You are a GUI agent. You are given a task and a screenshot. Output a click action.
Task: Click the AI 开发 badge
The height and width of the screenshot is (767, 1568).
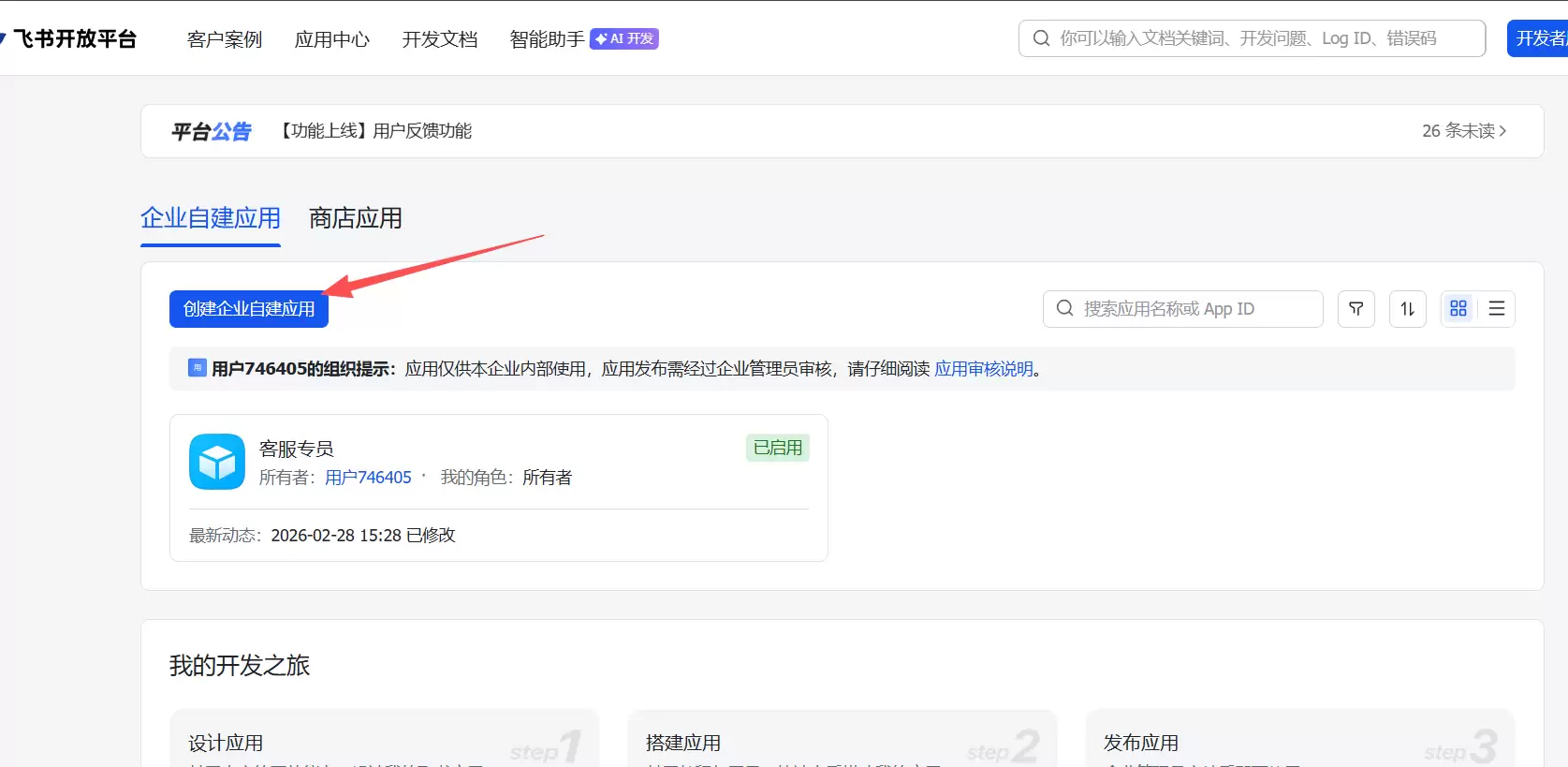click(x=624, y=38)
